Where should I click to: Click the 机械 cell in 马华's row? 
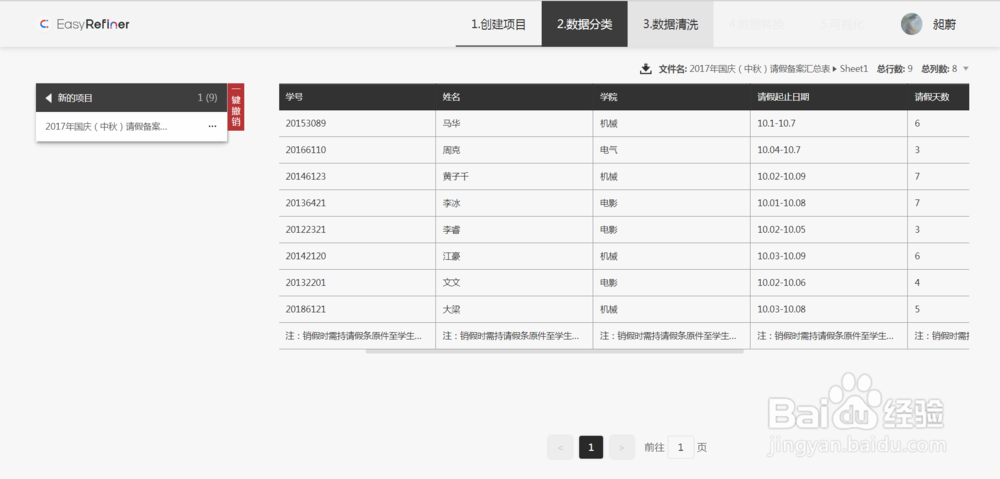[672, 123]
